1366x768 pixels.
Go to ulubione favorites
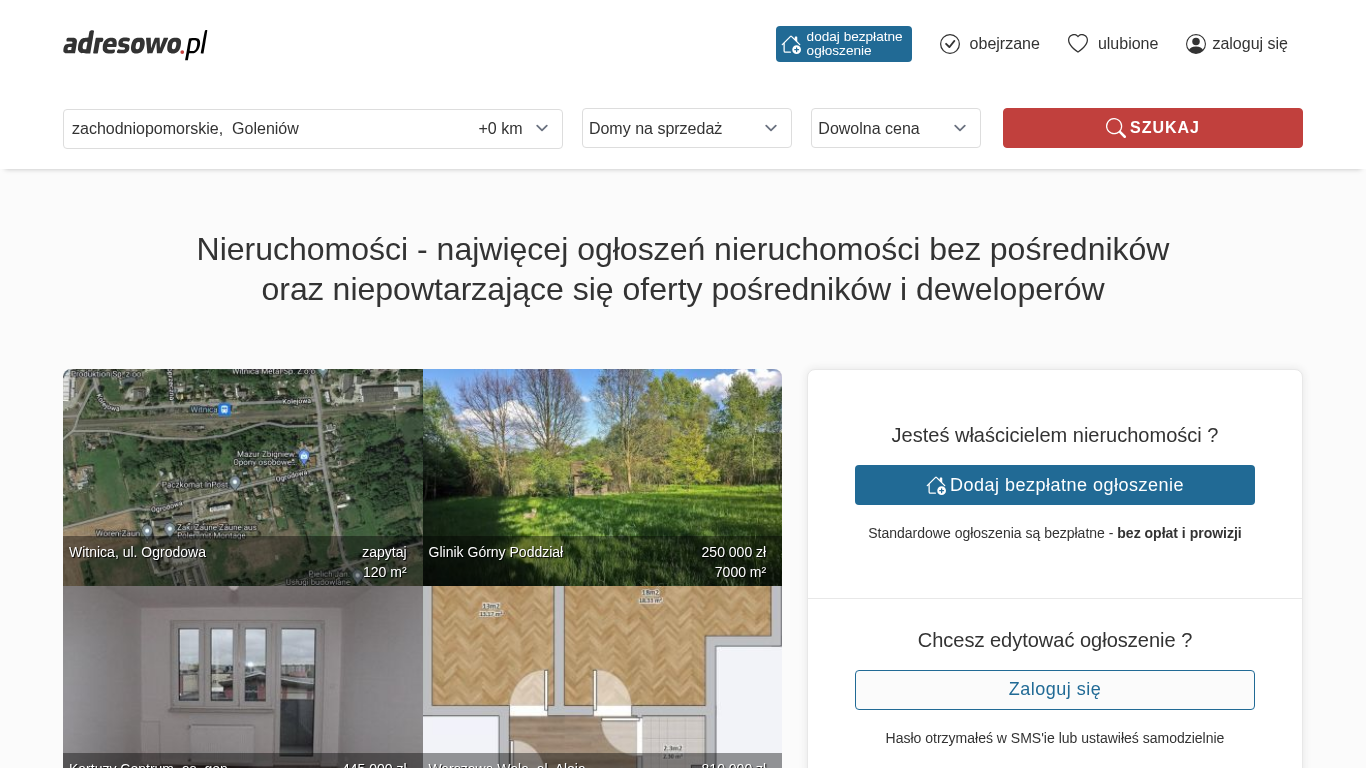tap(1127, 44)
